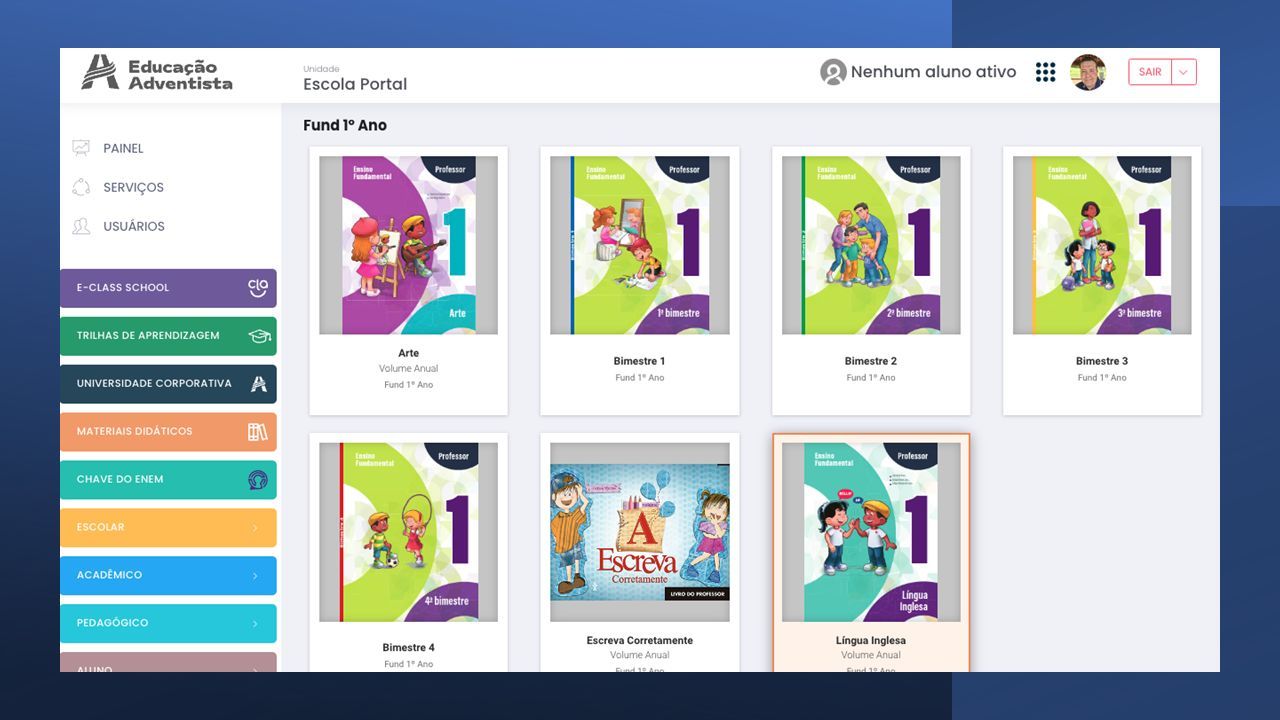Screen dimensions: 1280x720
Task: Click the user profile photo avatar
Action: point(1088,72)
